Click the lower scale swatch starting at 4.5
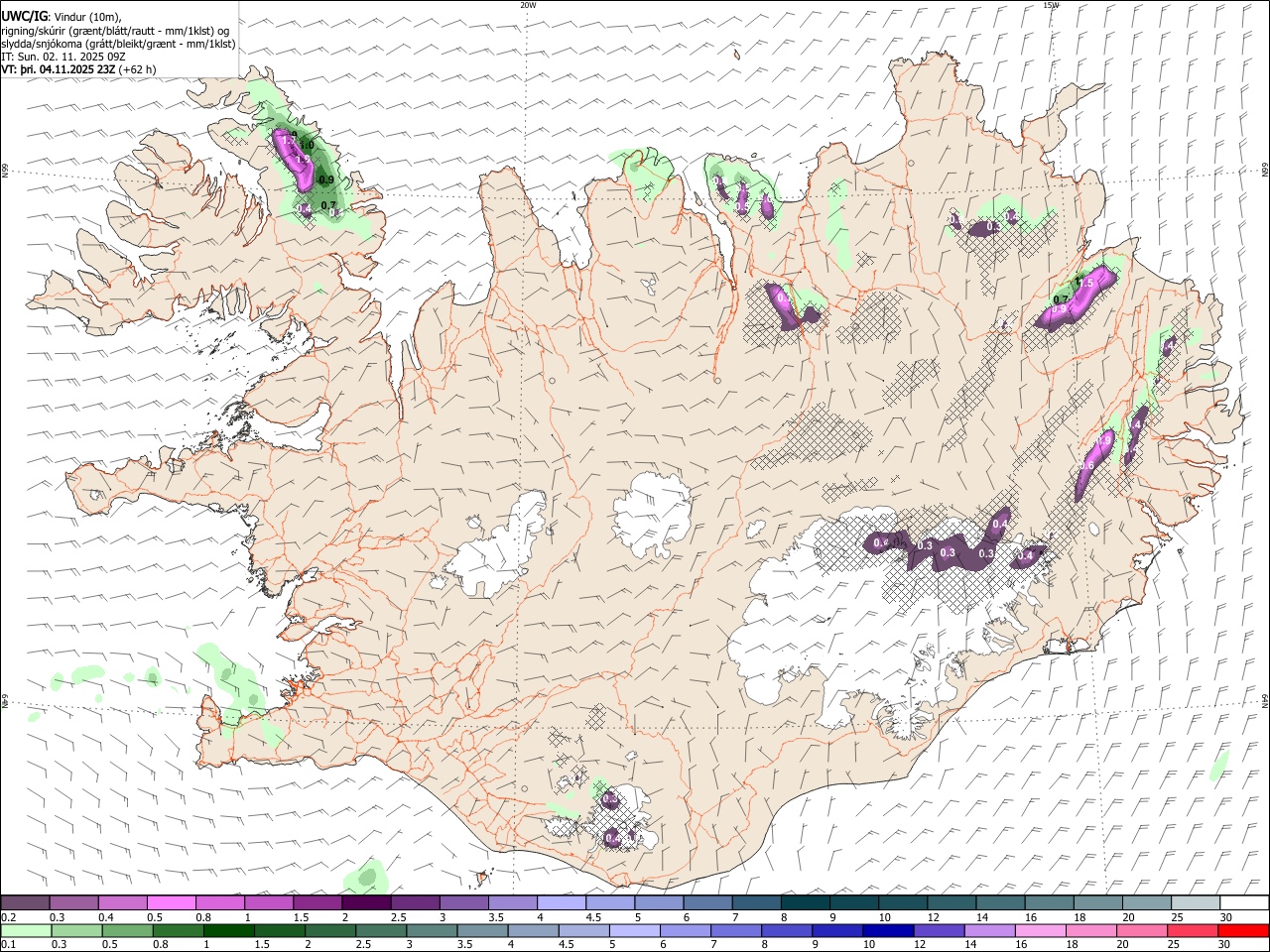Image resolution: width=1270 pixels, height=952 pixels. click(584, 930)
